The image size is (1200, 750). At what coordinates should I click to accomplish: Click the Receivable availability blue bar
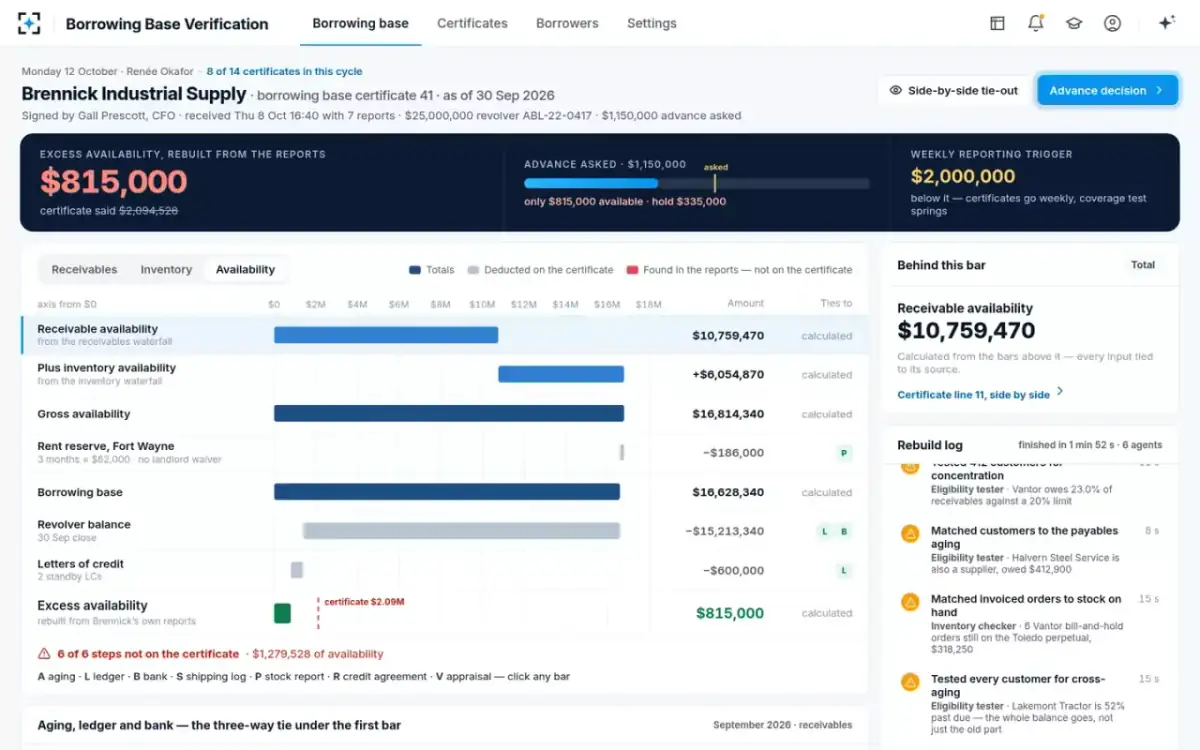(386, 335)
